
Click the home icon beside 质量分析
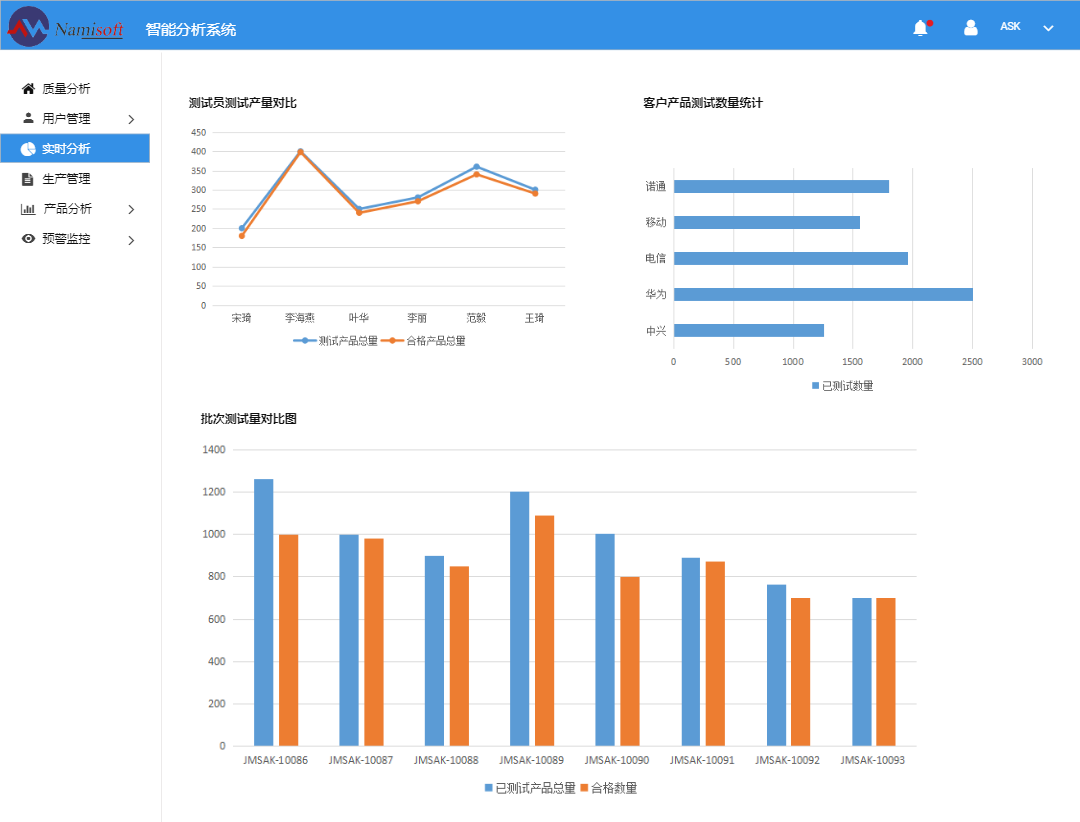28,89
